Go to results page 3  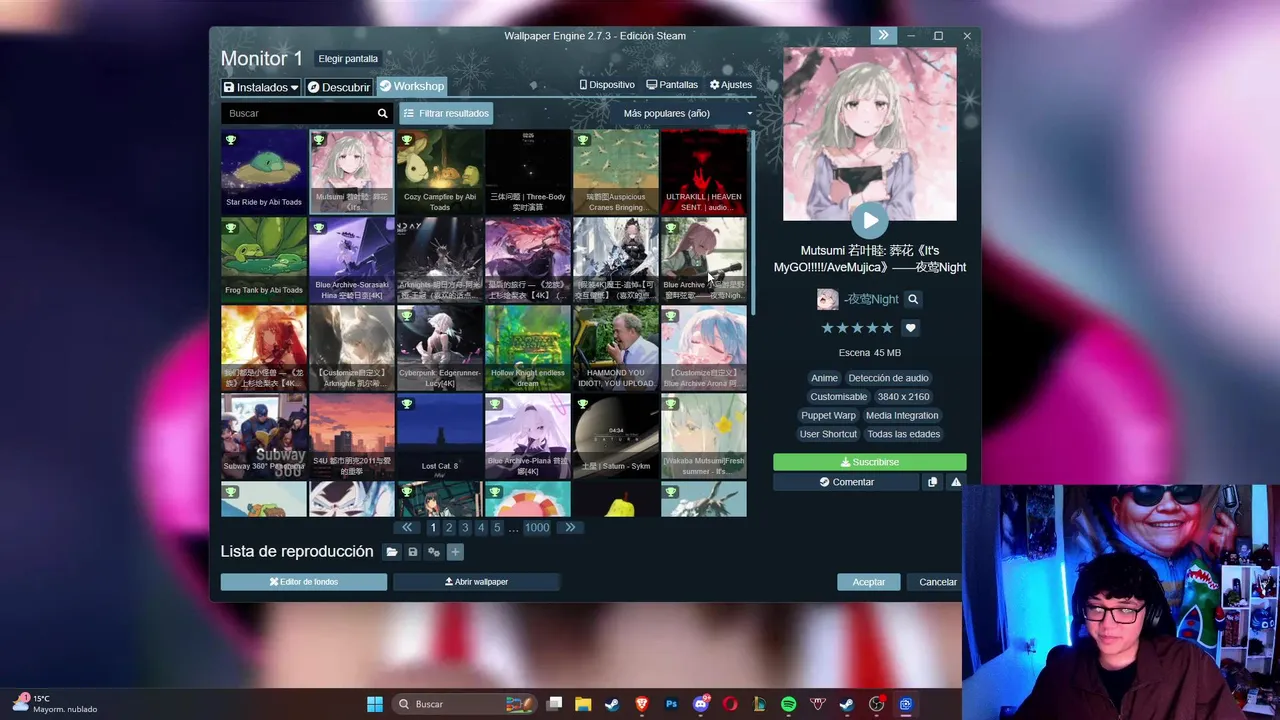(x=465, y=528)
